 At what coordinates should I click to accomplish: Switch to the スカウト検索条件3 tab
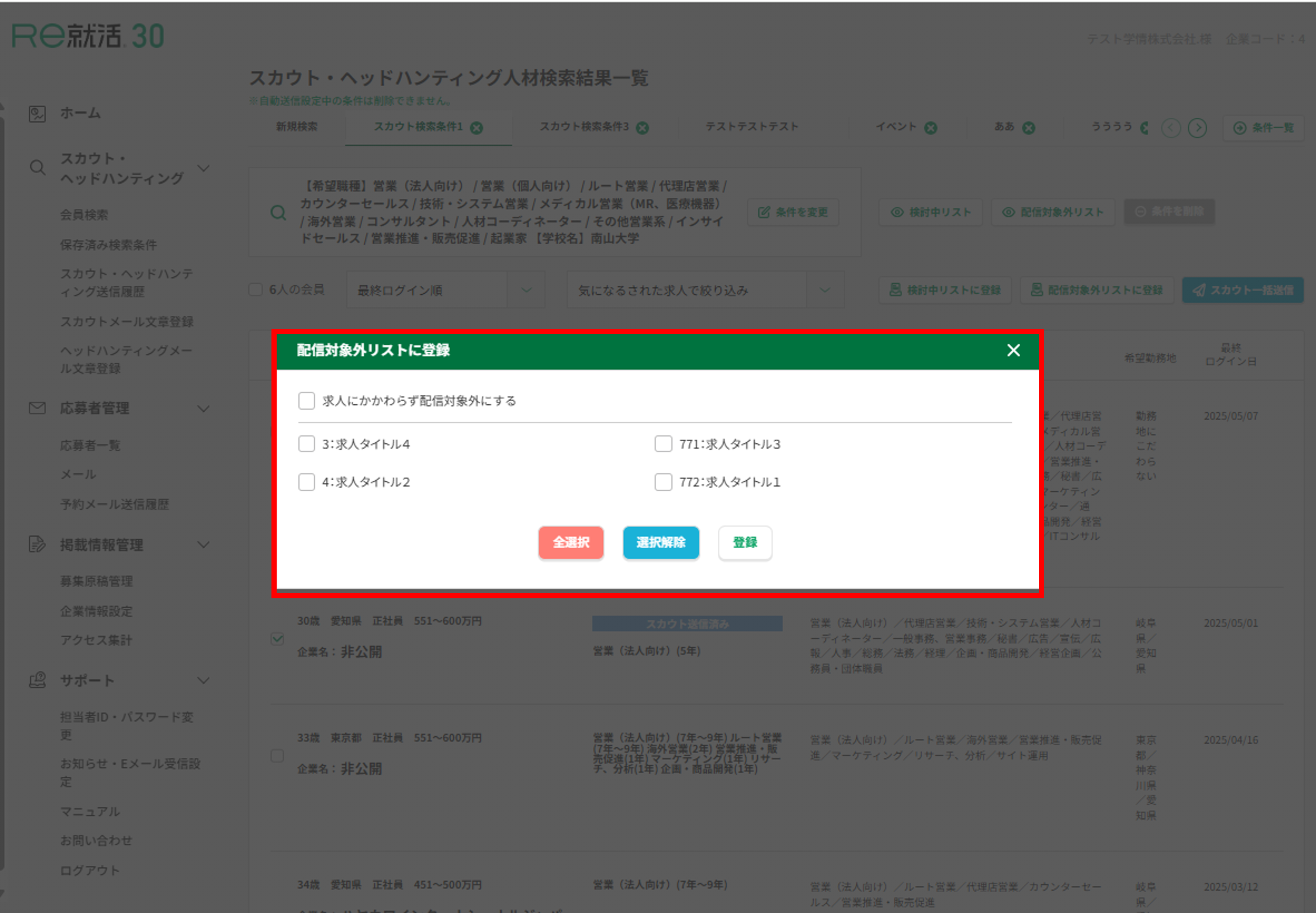click(x=584, y=127)
